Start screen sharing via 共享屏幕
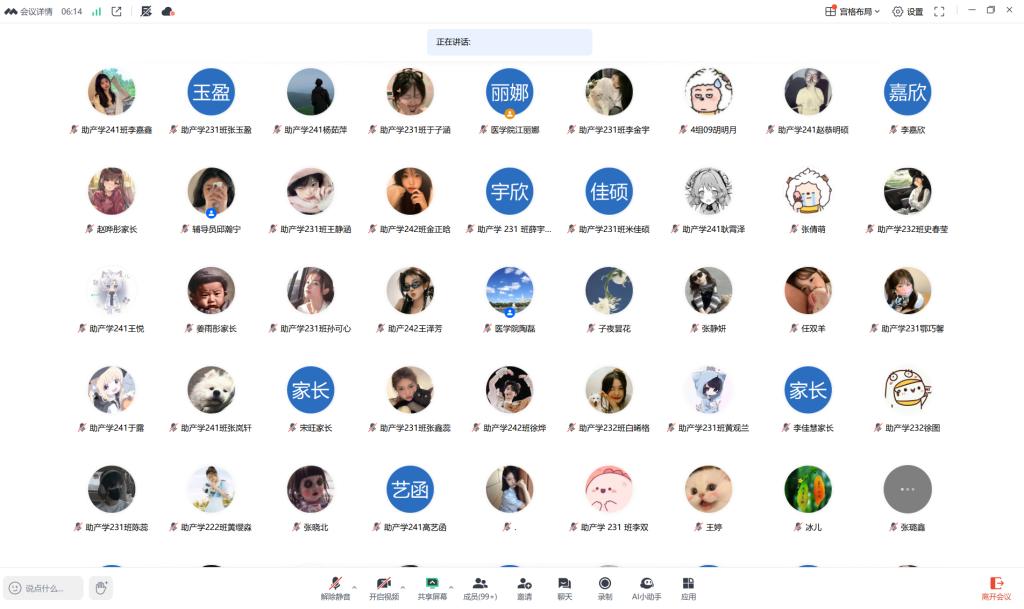Image resolution: width=1024 pixels, height=609 pixels. [x=432, y=587]
